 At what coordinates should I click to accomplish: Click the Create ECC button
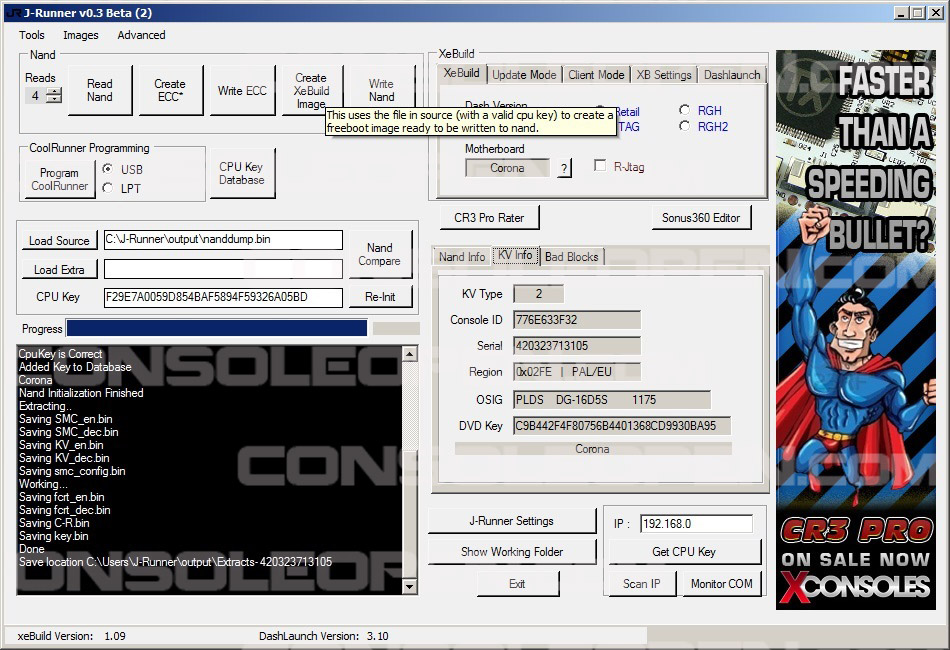tap(169, 91)
